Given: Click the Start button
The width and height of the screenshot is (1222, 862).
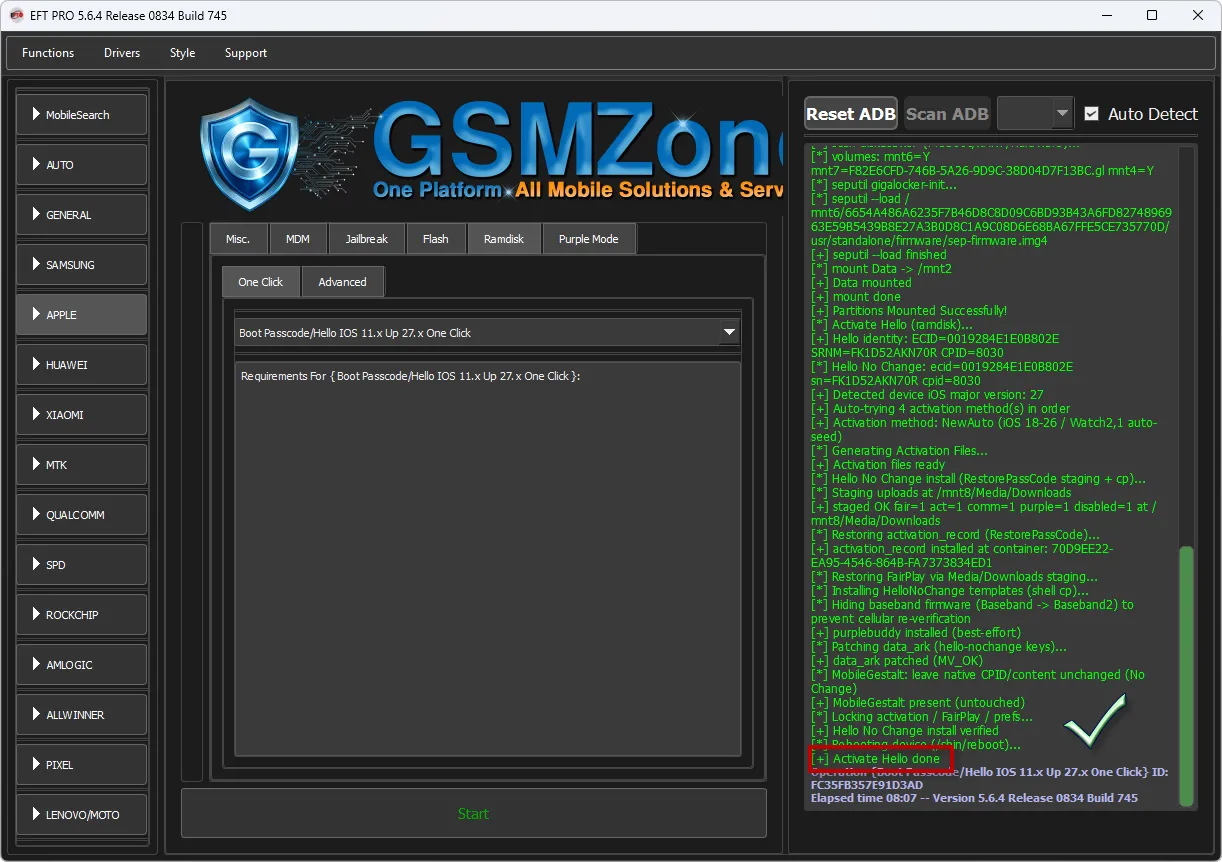Looking at the screenshot, I should 474,813.
